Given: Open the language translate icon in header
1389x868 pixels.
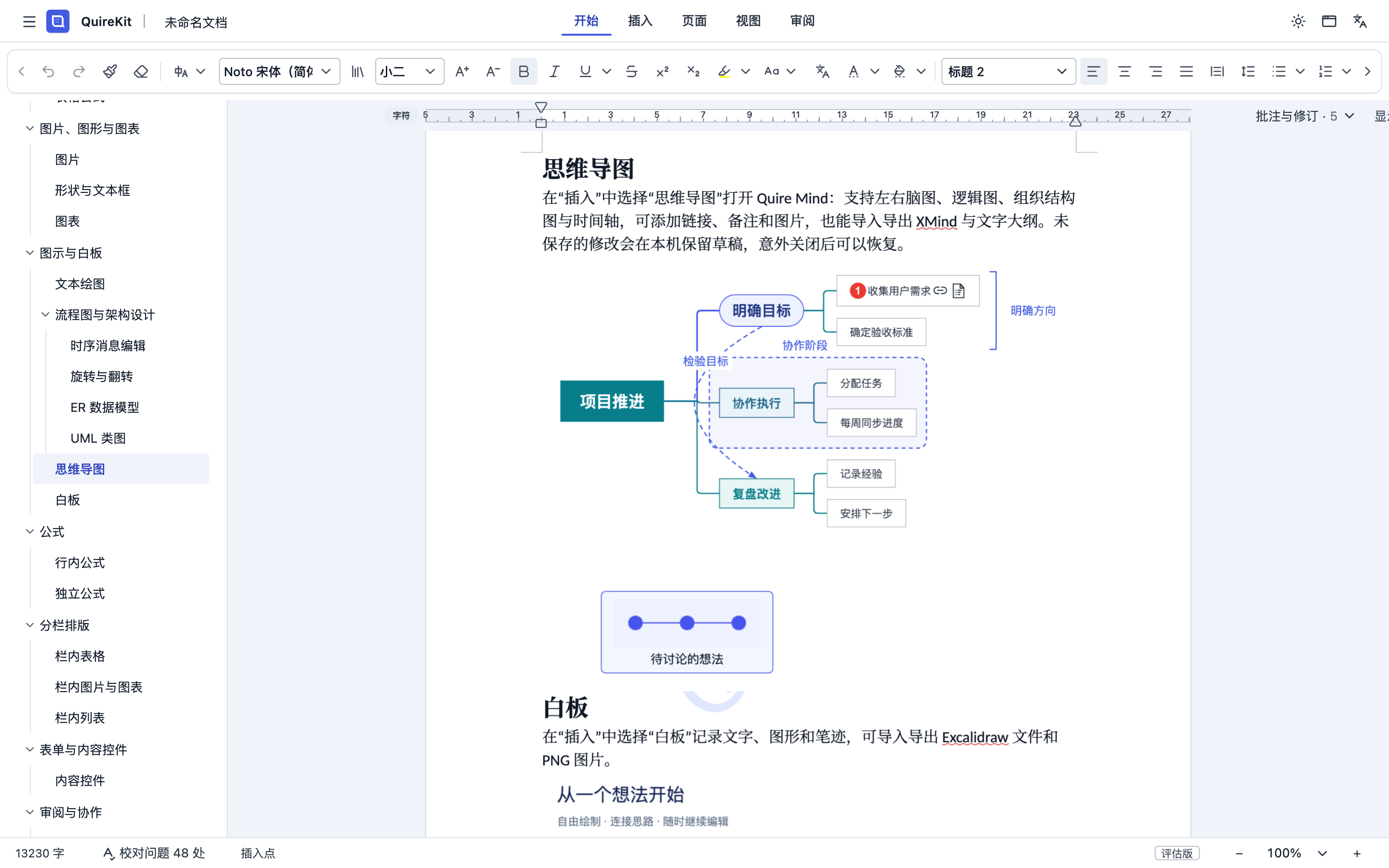Looking at the screenshot, I should 1360,22.
